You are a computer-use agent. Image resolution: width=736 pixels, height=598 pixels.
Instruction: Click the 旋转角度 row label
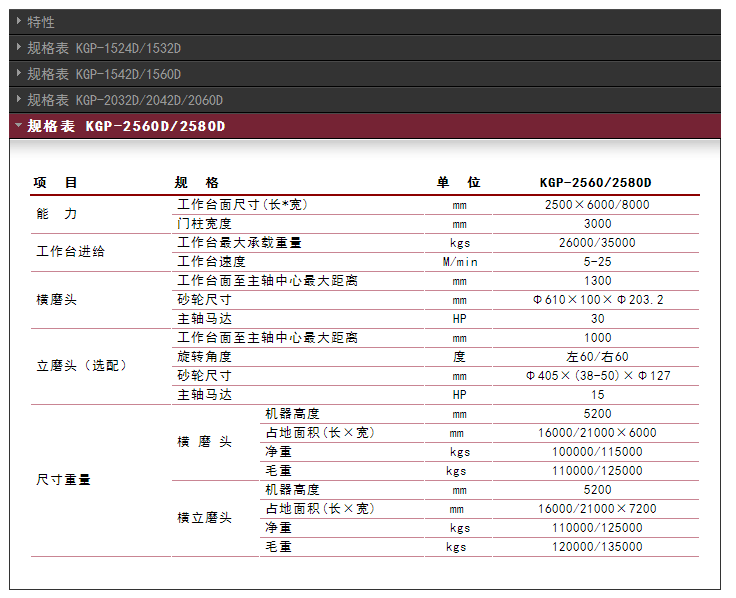(x=204, y=357)
